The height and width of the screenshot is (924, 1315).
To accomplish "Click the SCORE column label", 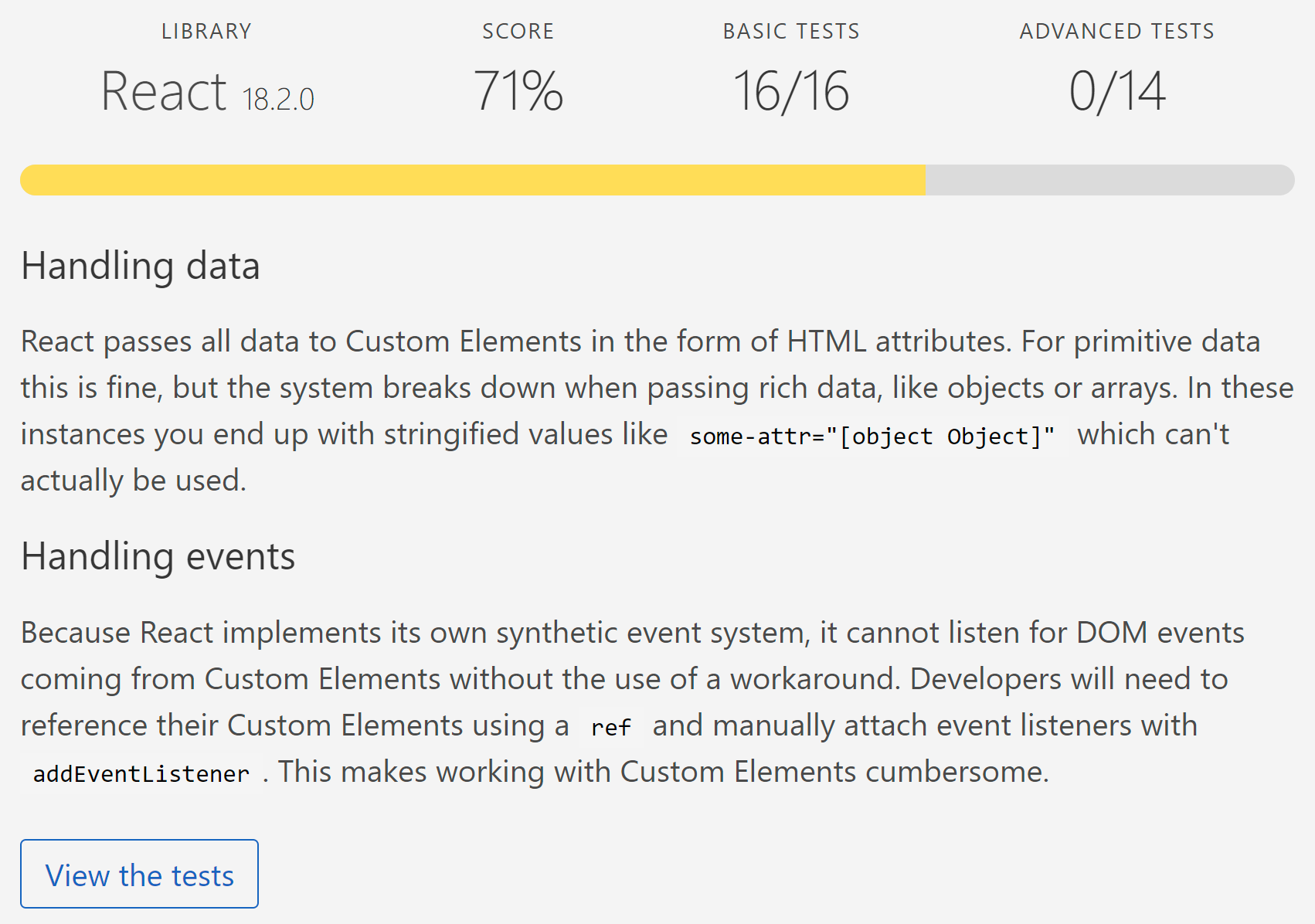I will (518, 31).
